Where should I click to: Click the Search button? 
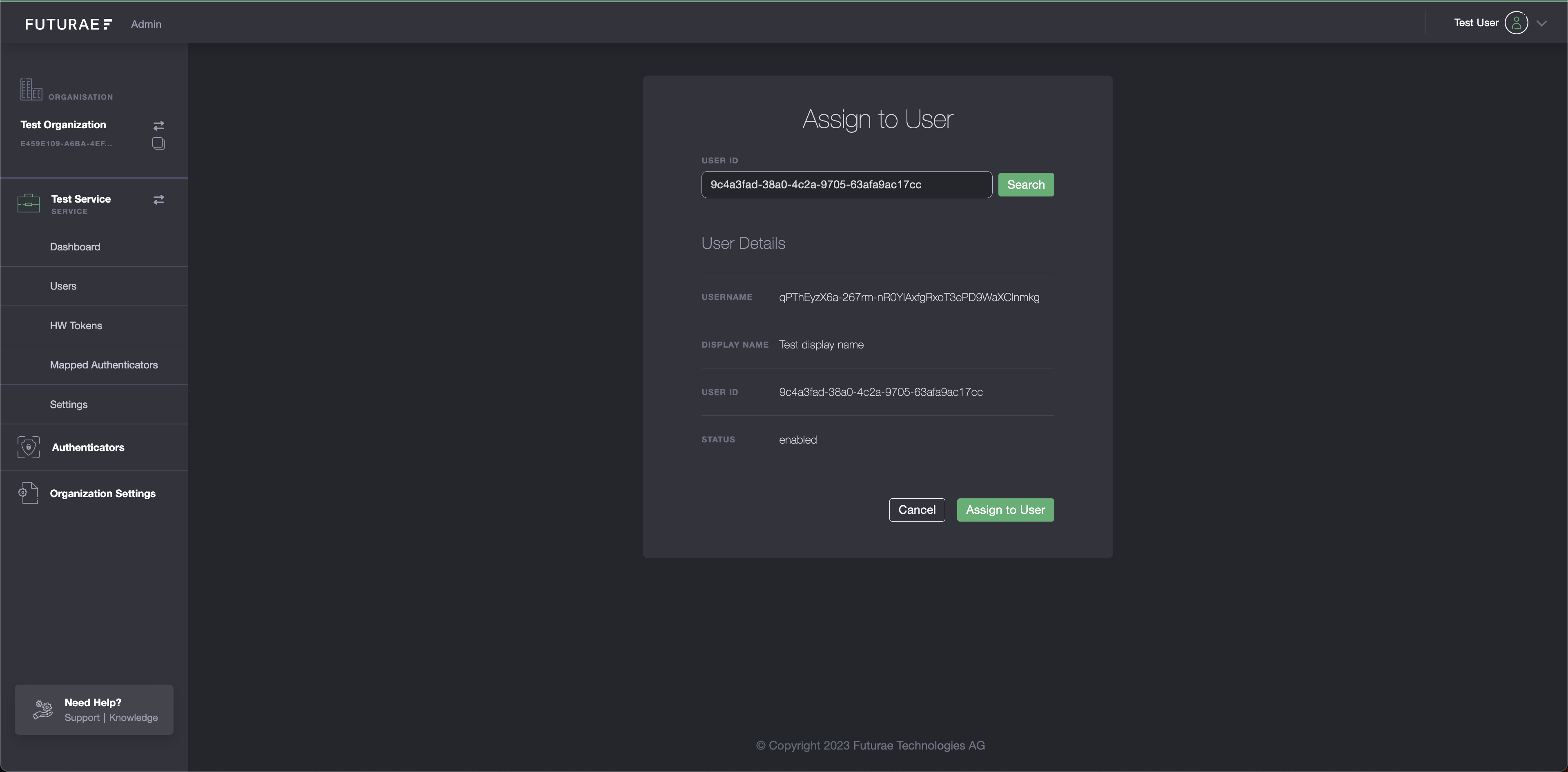[1026, 185]
